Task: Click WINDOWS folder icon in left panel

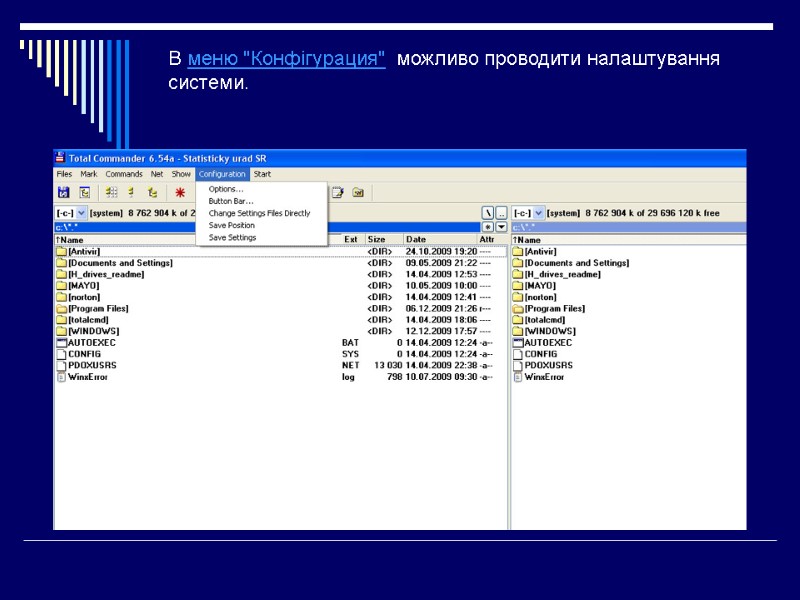Action: (x=62, y=331)
